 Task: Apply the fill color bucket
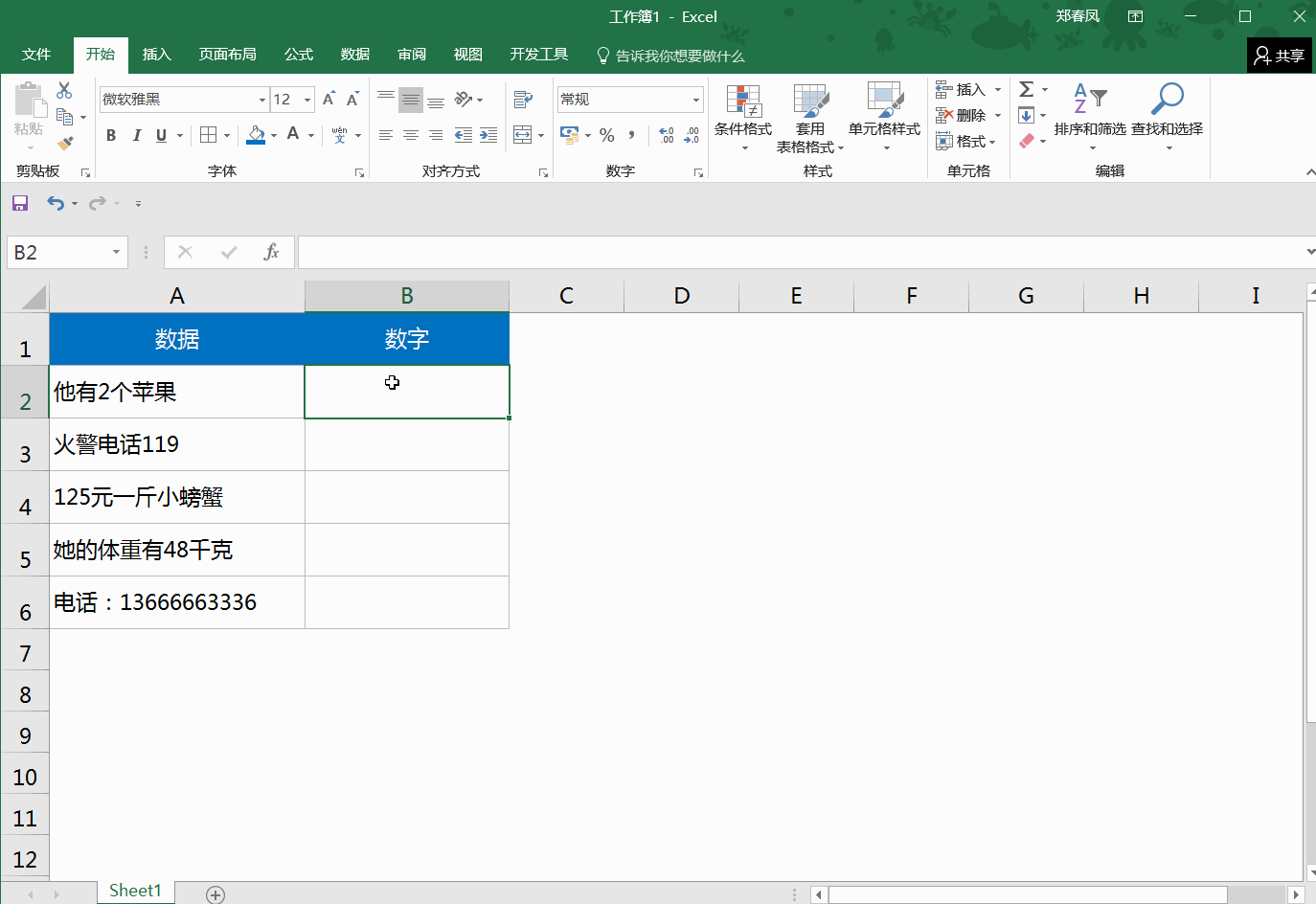click(256, 135)
